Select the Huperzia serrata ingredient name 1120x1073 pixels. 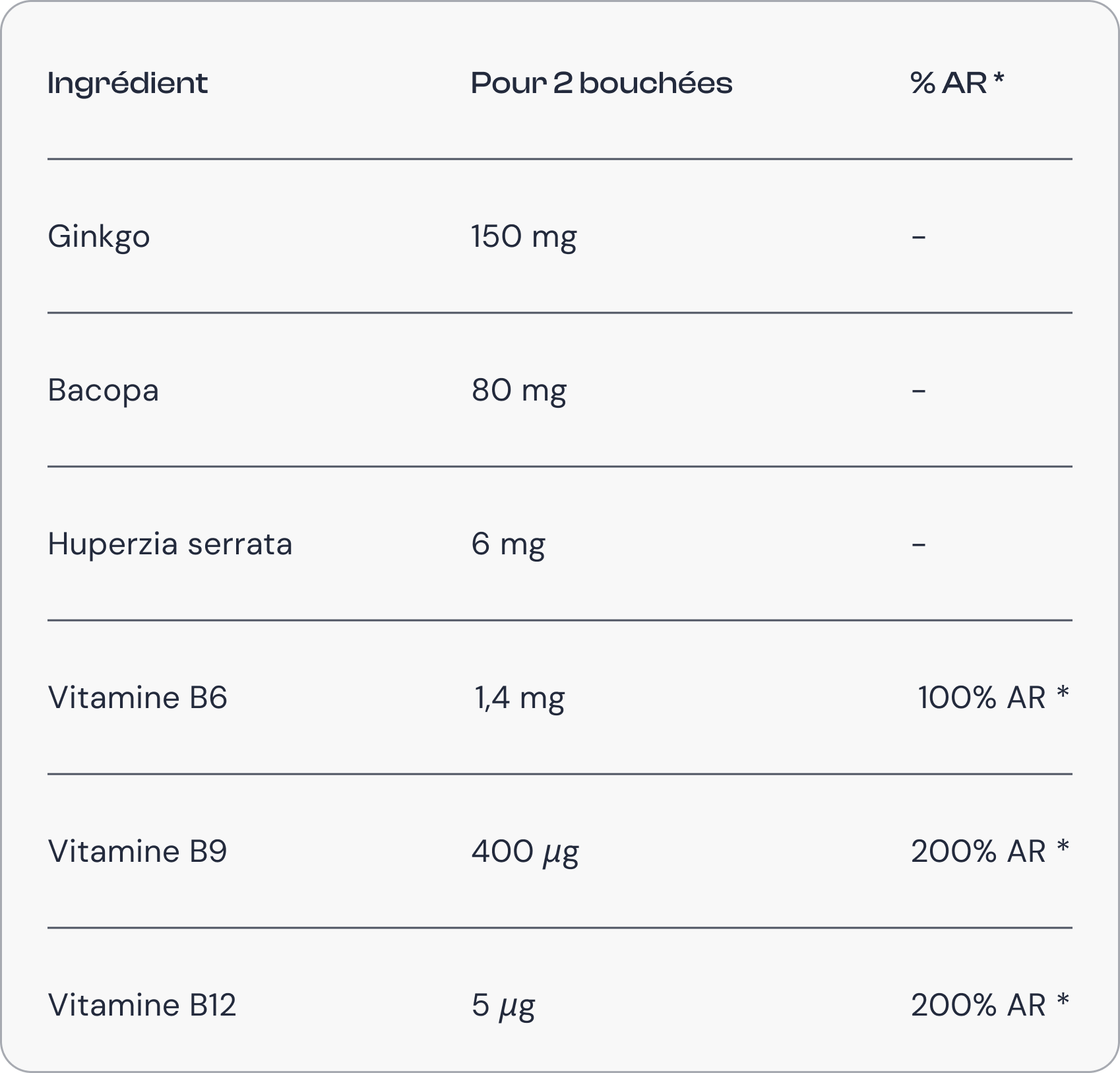170,544
